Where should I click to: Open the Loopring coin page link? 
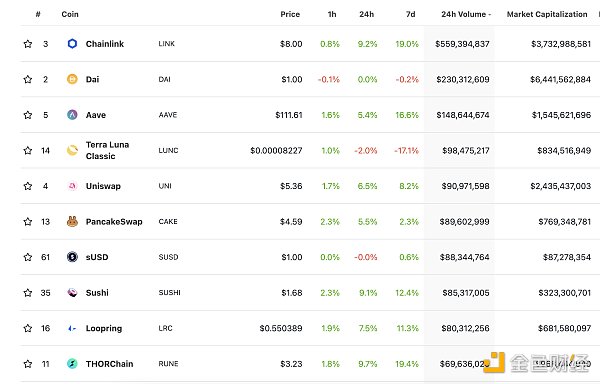tap(104, 328)
